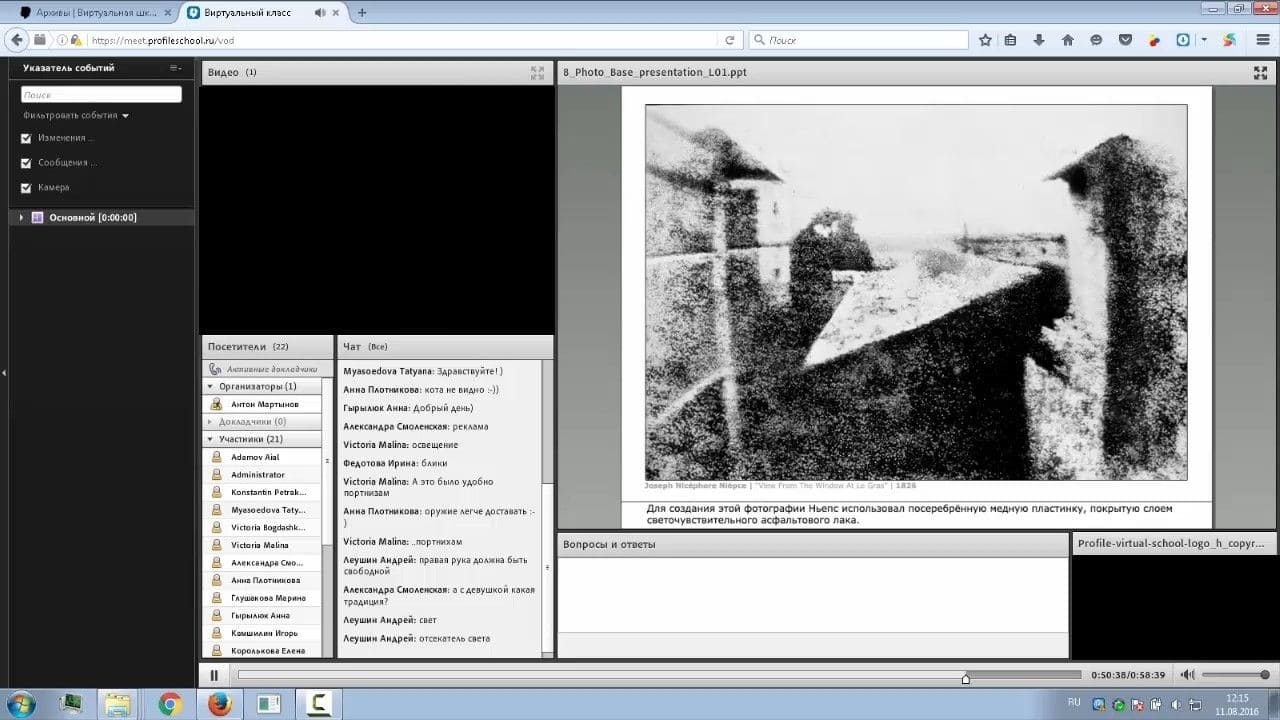The height and width of the screenshot is (720, 1280).
Task: Open a new browser tab
Action: (362, 13)
